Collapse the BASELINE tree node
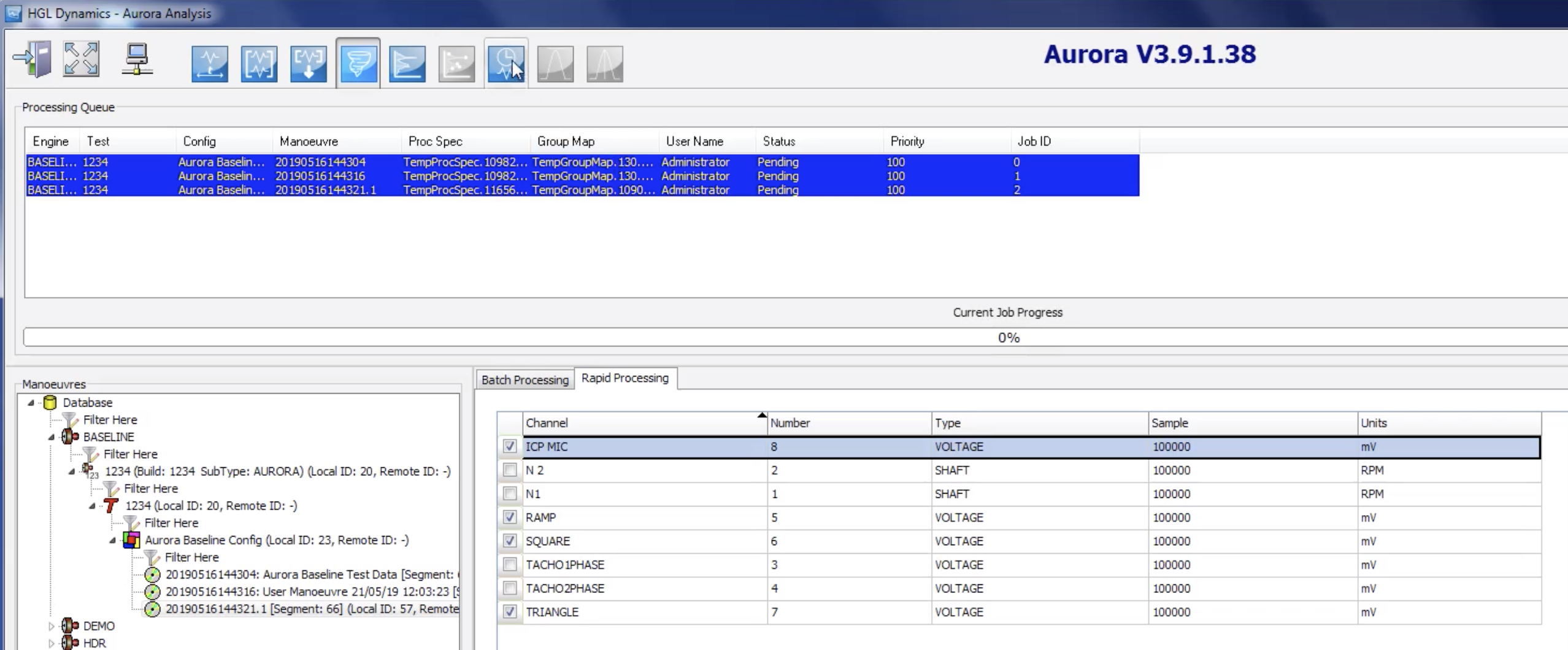The image size is (1568, 650). click(52, 437)
